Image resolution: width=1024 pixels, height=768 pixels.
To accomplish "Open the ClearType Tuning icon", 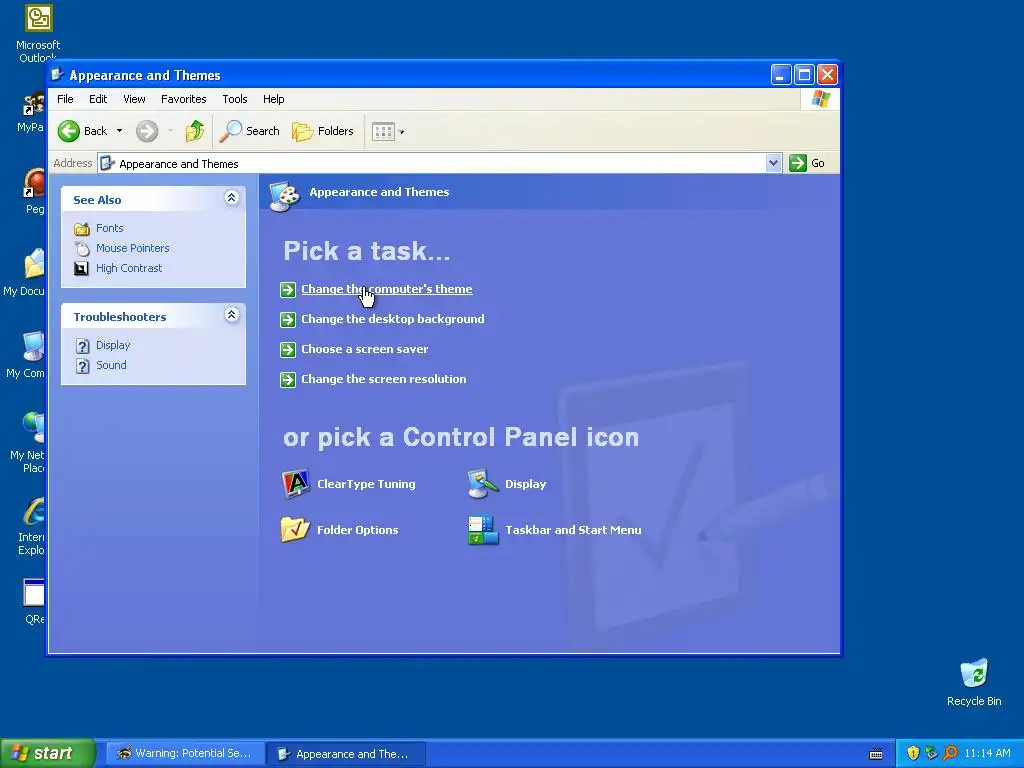I will click(295, 484).
